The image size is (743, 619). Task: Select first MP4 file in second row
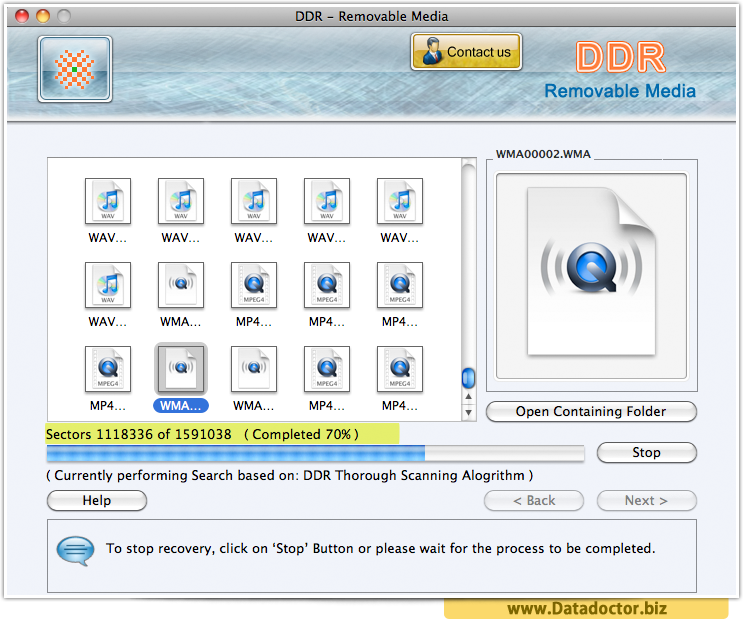(254, 285)
